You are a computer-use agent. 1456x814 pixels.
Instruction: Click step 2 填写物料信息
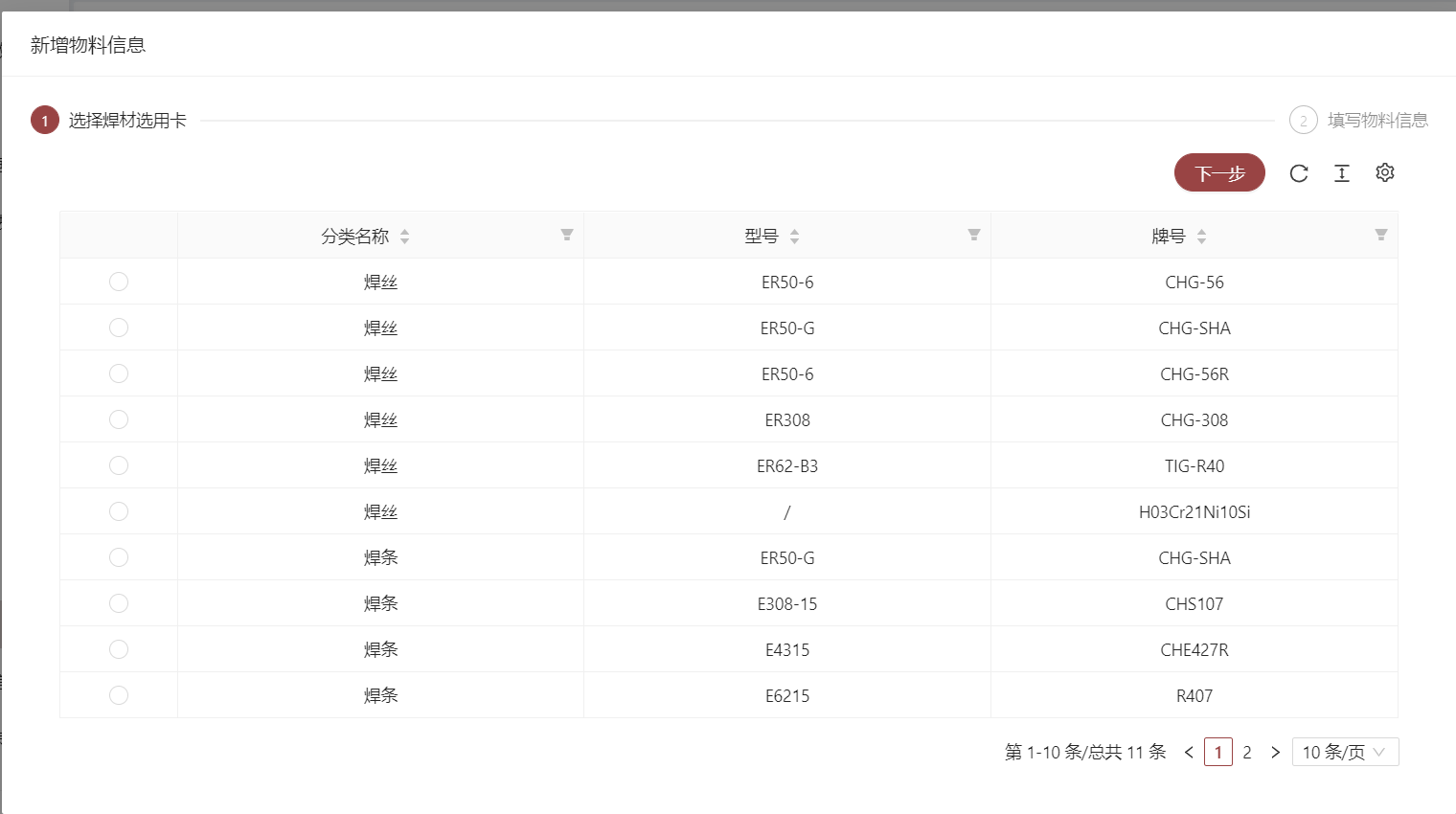1359,121
